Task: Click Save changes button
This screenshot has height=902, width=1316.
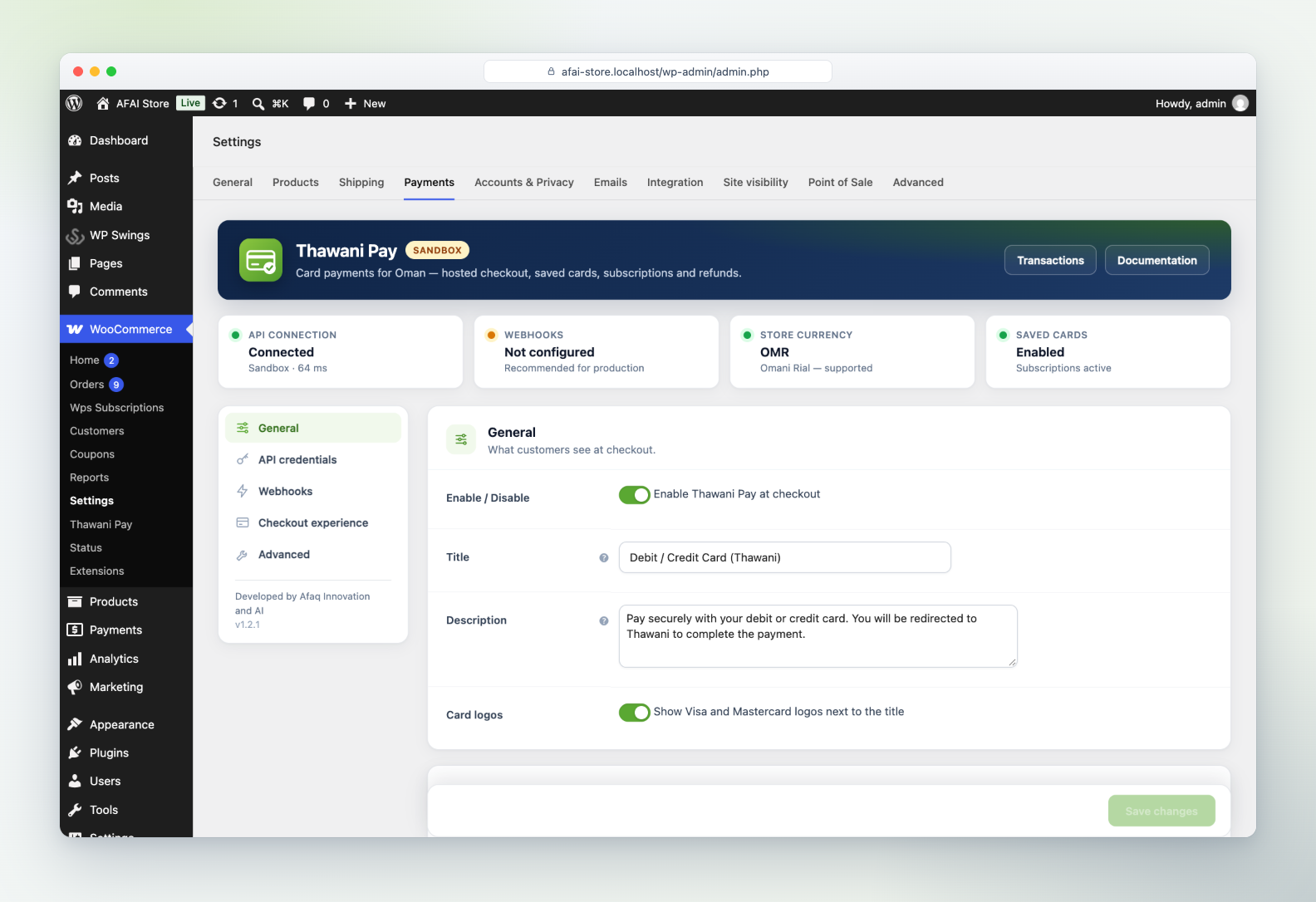Action: point(1161,811)
